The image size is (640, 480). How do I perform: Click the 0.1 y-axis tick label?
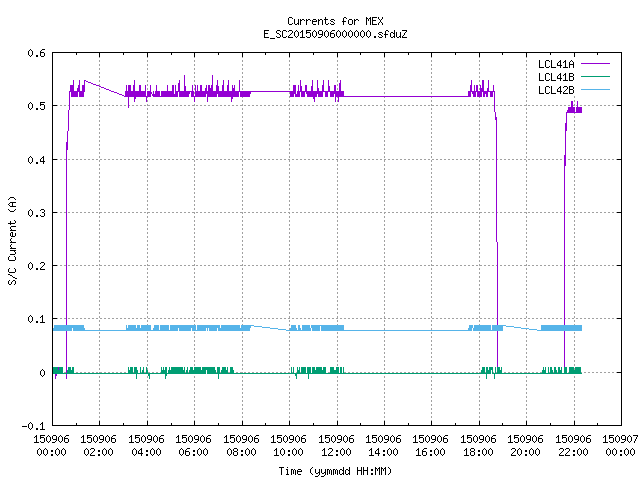coord(36,319)
